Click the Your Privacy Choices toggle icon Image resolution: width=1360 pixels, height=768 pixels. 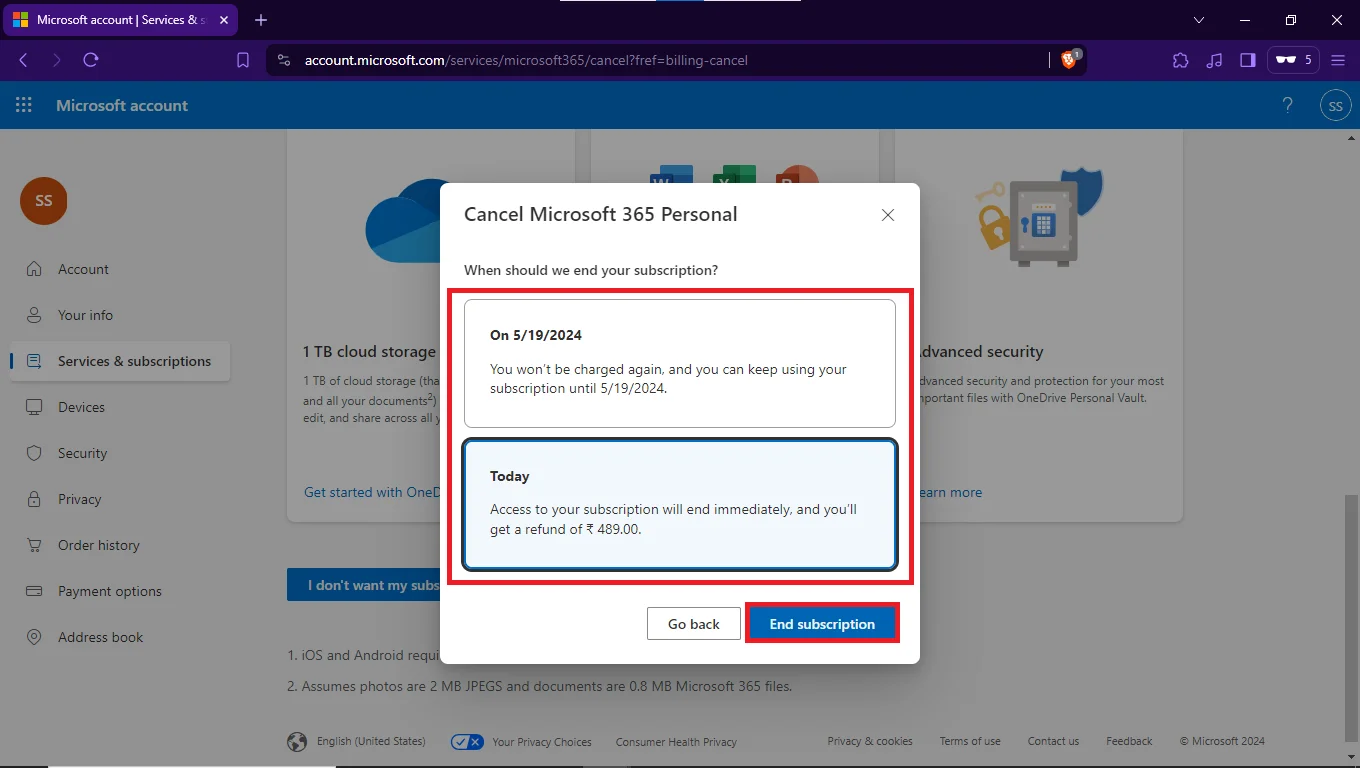pos(467,742)
